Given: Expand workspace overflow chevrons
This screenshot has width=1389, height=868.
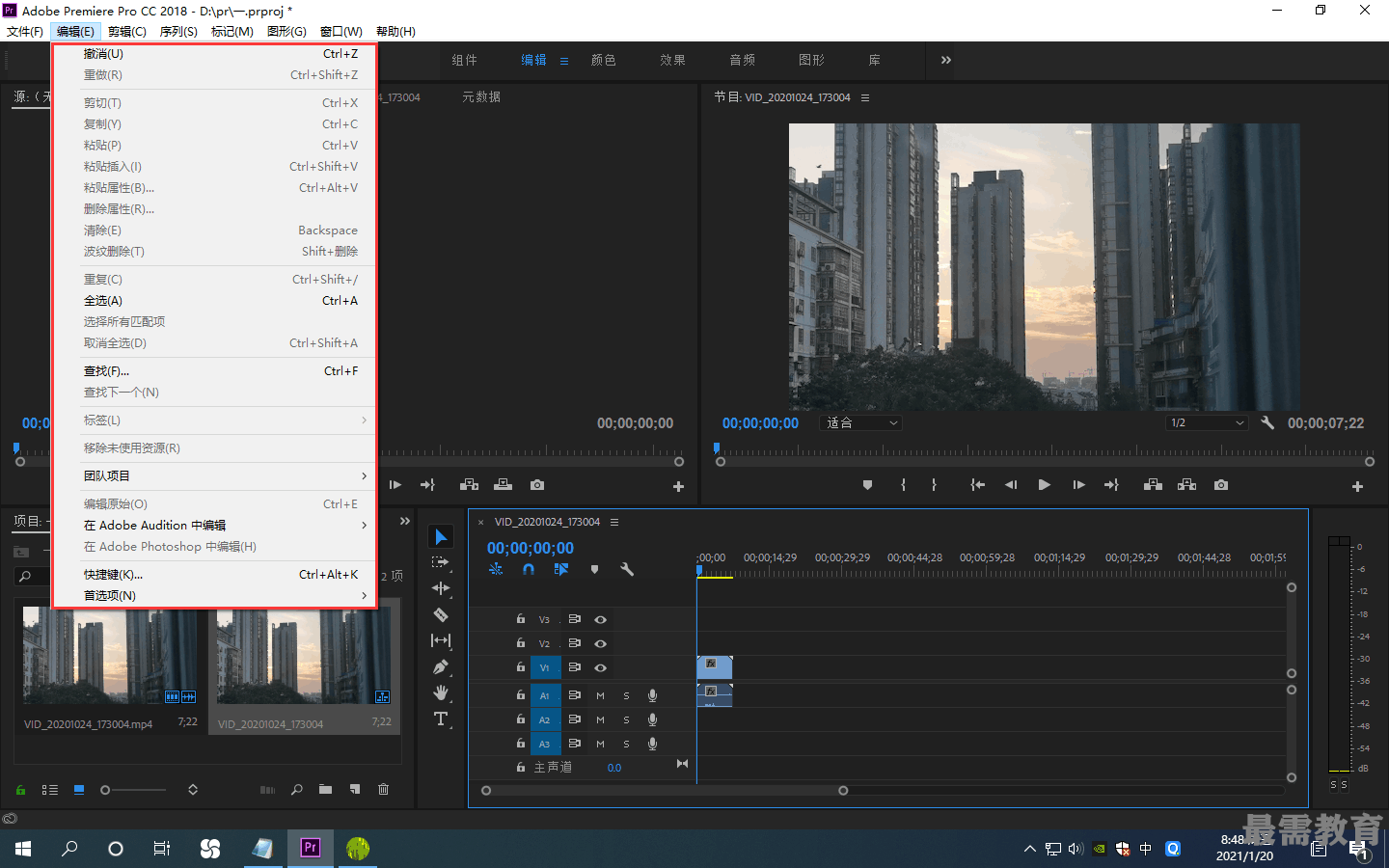Looking at the screenshot, I should click(x=946, y=60).
